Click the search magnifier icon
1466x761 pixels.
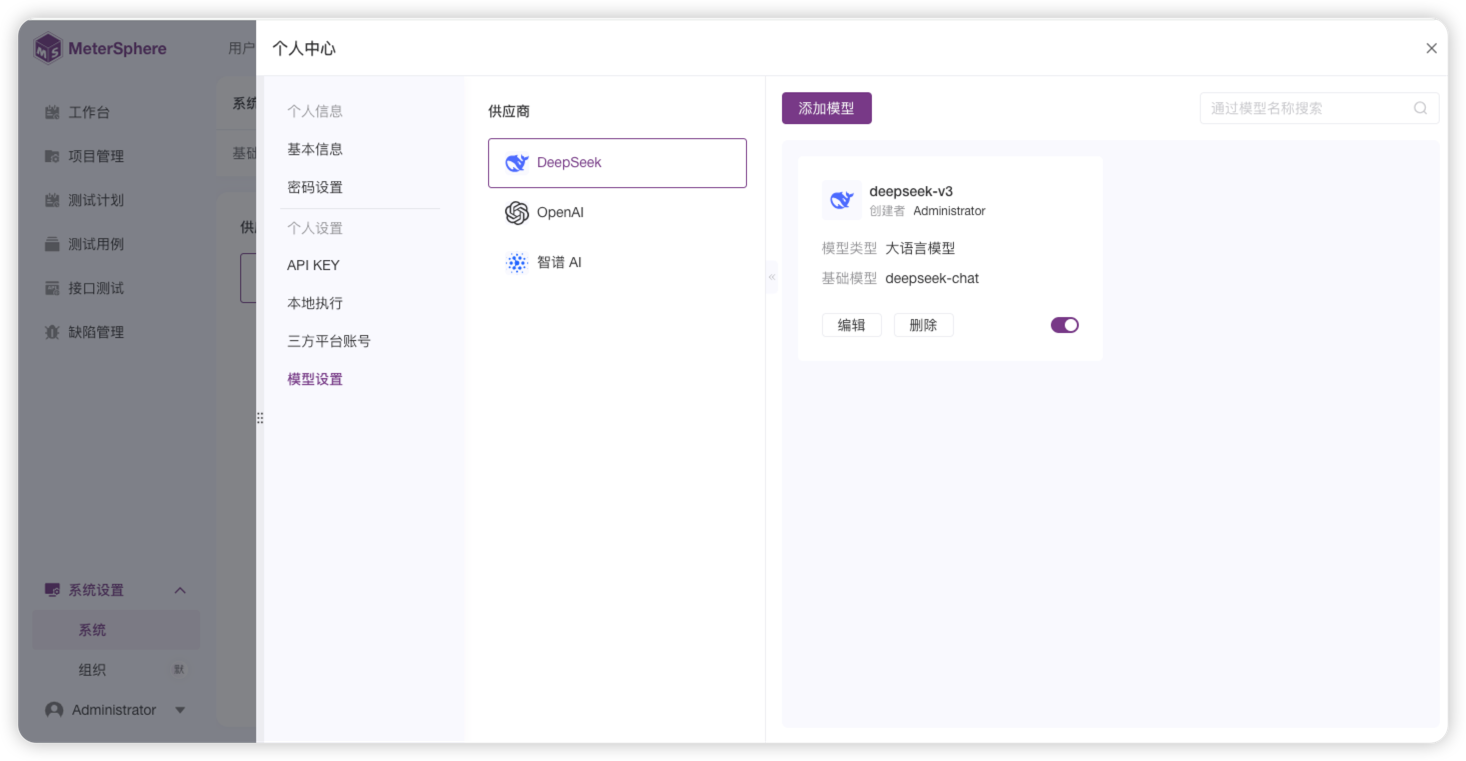click(1420, 108)
